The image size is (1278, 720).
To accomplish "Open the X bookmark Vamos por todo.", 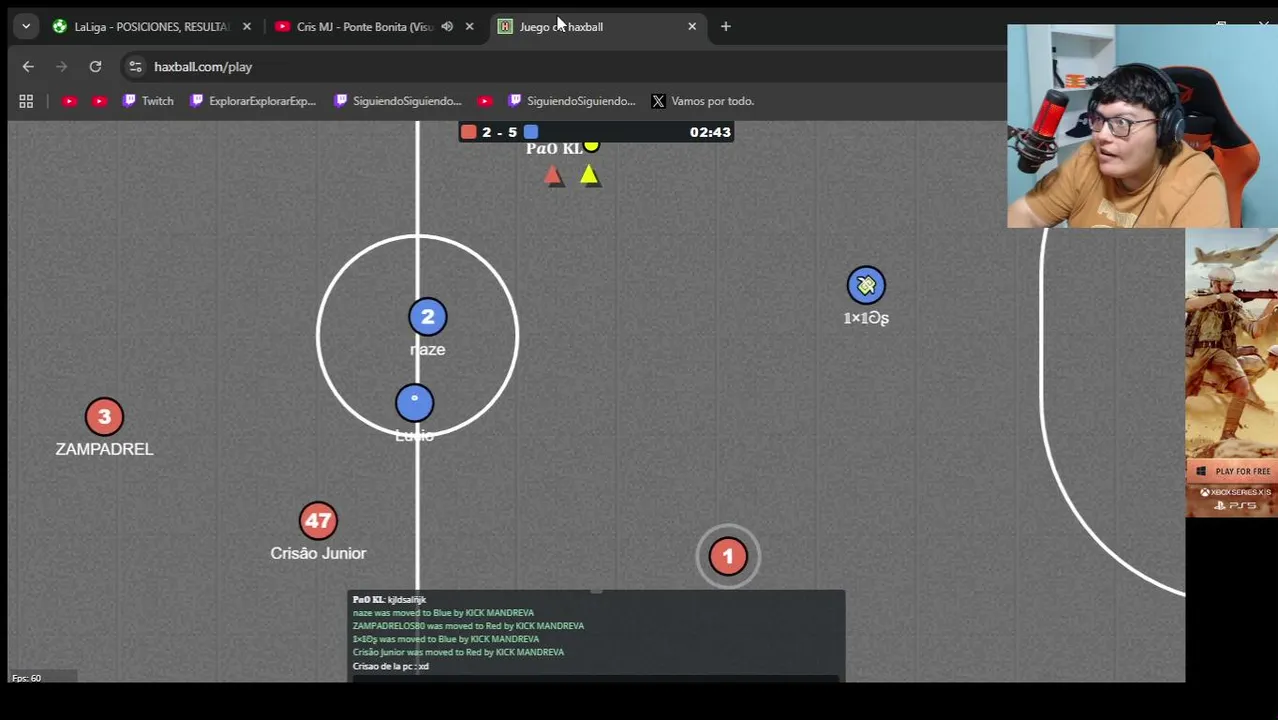I will (703, 101).
